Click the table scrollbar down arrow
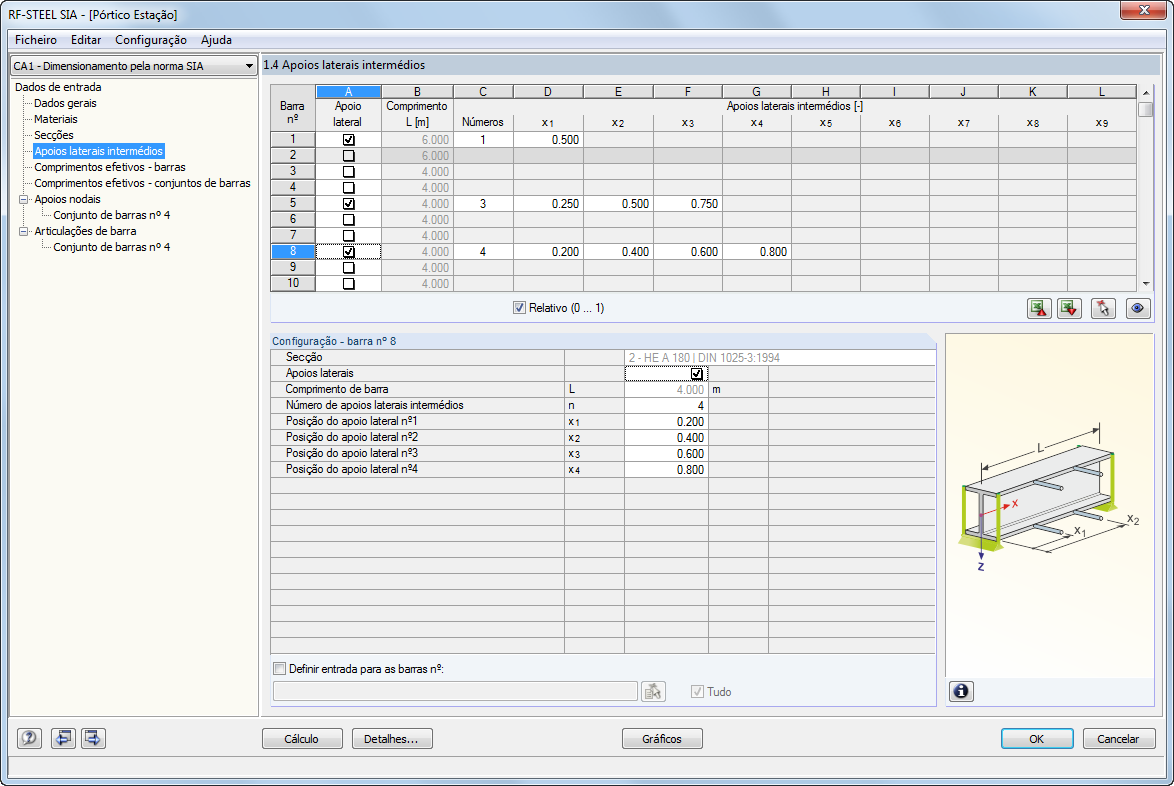Viewport: 1174px width, 786px height. click(1146, 284)
